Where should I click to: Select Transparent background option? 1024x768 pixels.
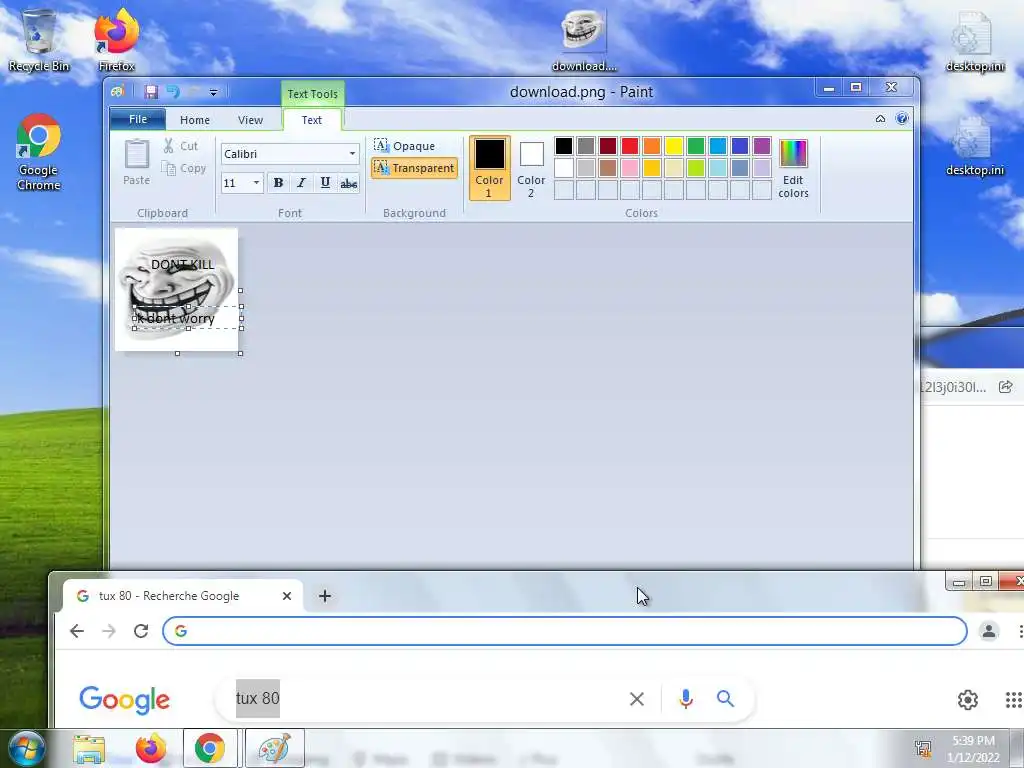tap(414, 168)
